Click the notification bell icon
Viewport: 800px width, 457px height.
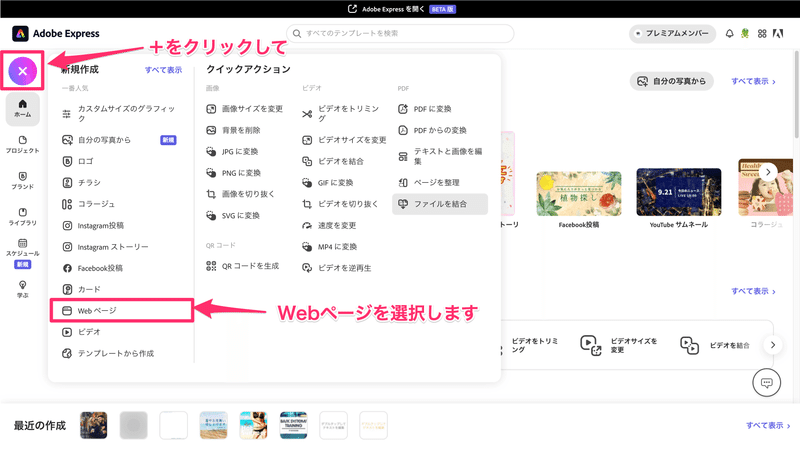click(x=730, y=34)
